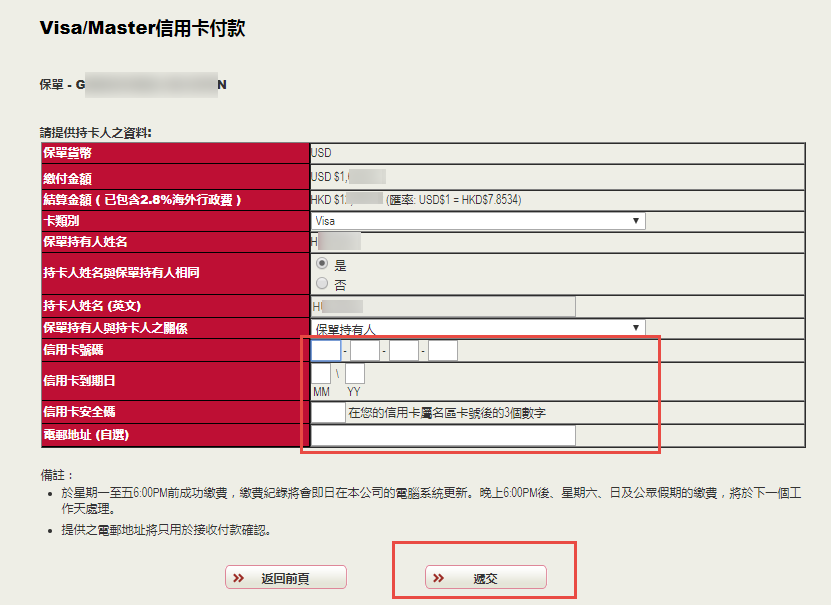The image size is (831, 605).
Task: Focus the third credit card number box
Action: pos(404,350)
